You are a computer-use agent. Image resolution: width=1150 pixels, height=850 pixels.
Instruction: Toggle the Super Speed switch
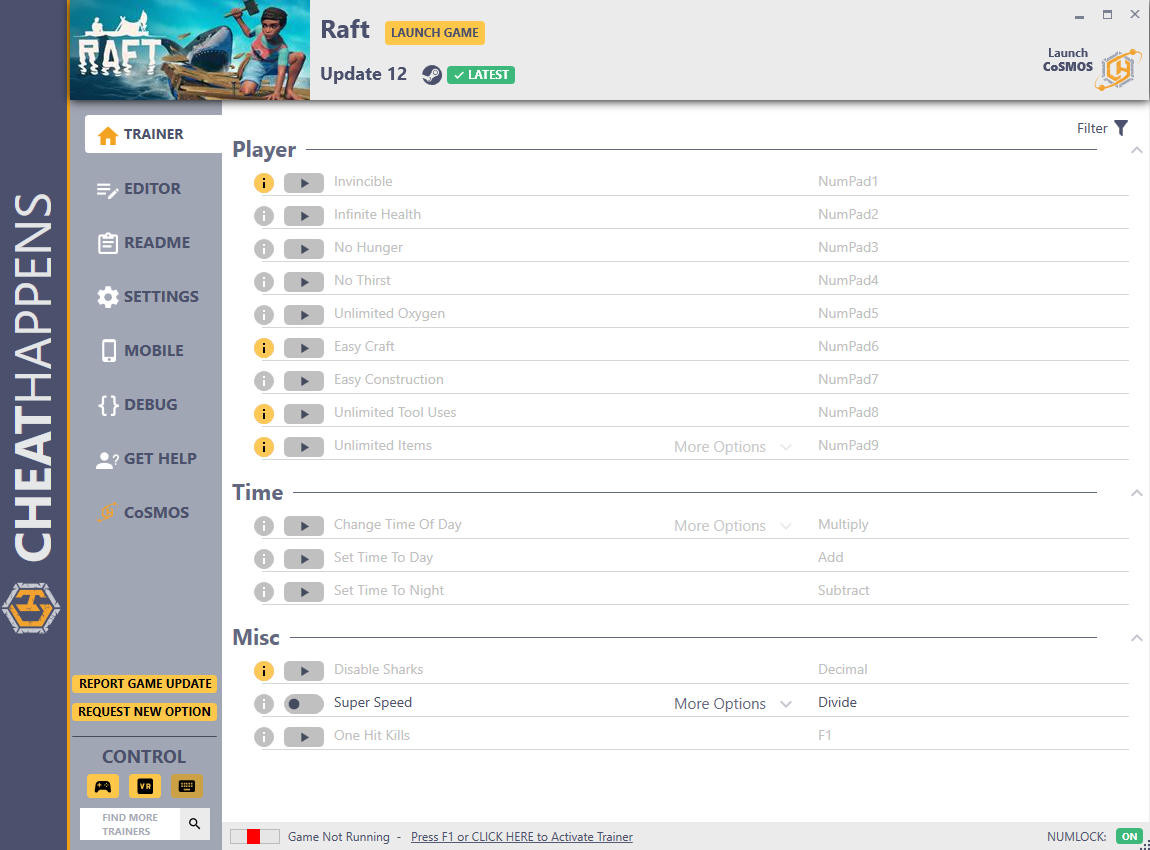(303, 704)
